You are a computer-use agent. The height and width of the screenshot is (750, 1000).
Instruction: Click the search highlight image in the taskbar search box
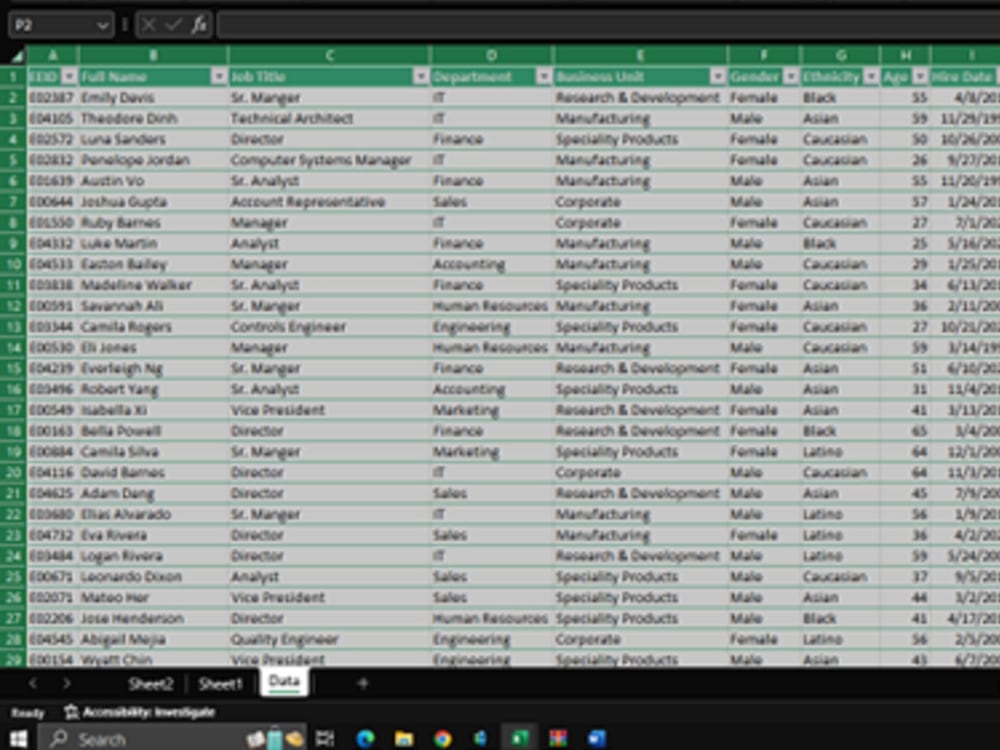tap(276, 739)
